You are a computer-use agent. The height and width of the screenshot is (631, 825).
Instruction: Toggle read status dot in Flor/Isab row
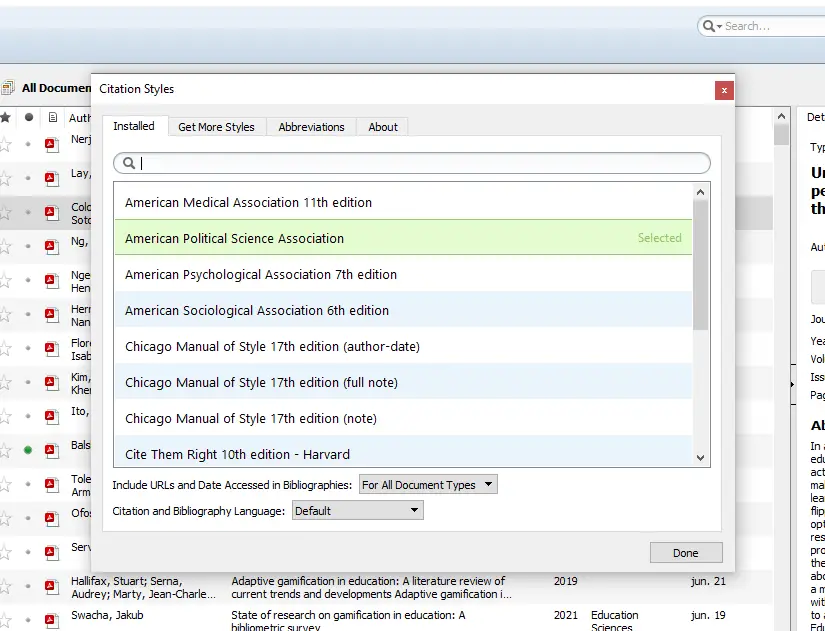tap(28, 348)
